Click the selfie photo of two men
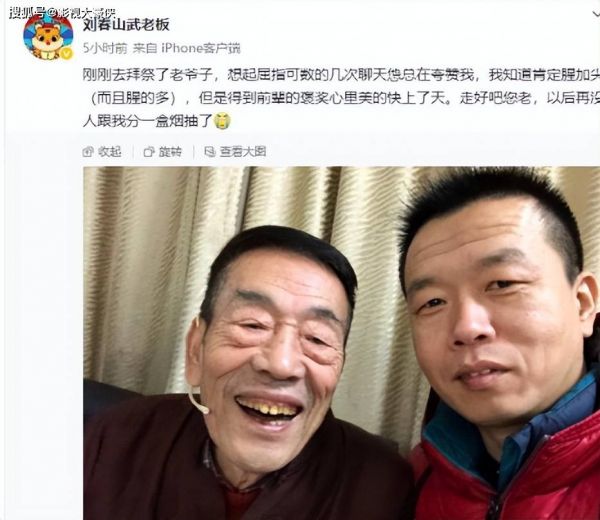Image resolution: width=600 pixels, height=520 pixels. 341,343
